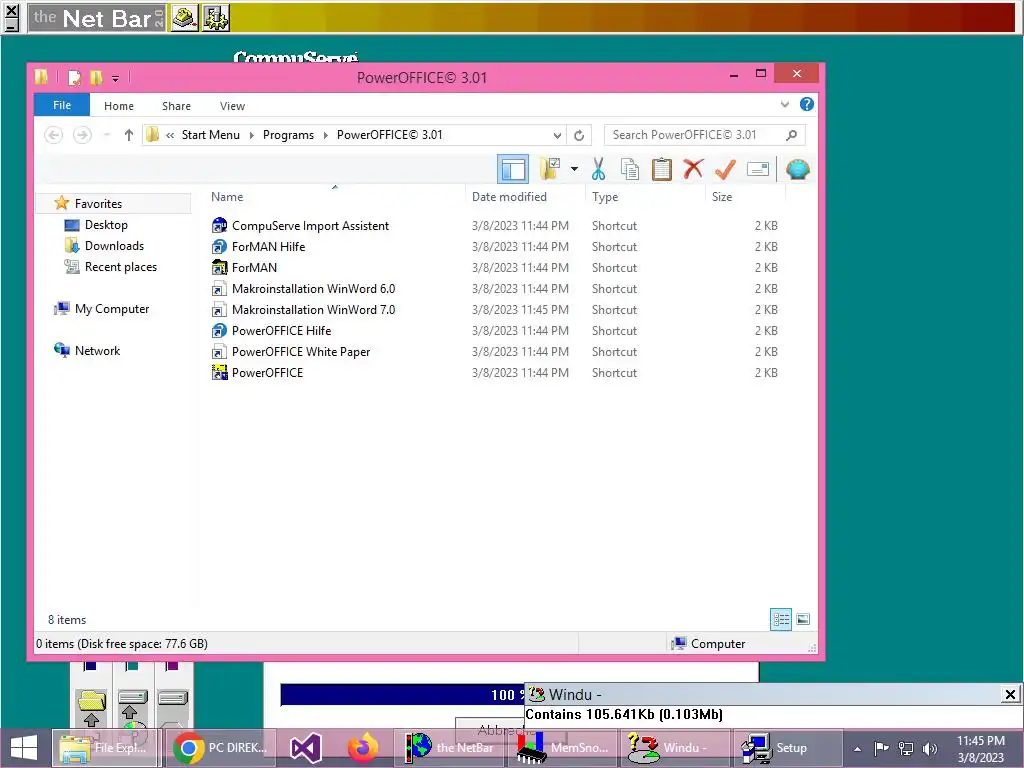Screen dimensions: 1024x768
Task: Switch to the NetBar taskbar item
Action: click(450, 748)
